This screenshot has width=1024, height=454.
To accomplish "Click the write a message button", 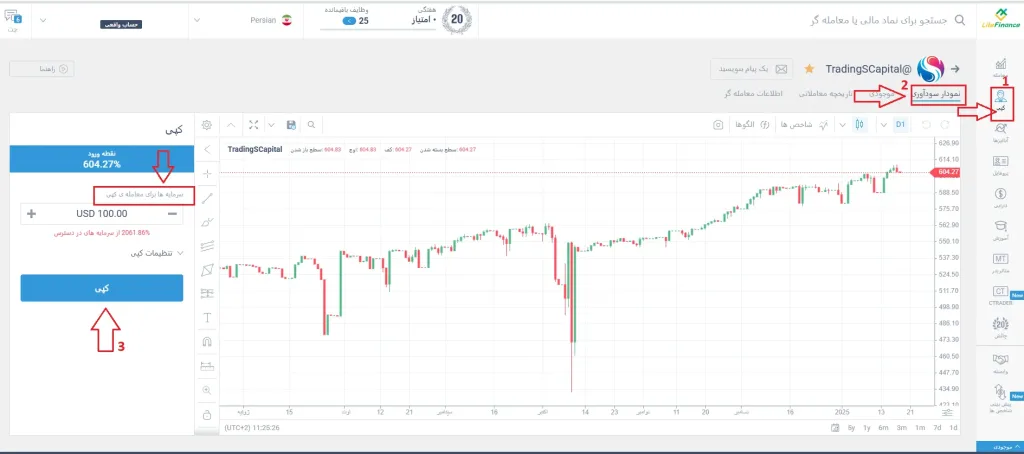I will click(x=750, y=69).
